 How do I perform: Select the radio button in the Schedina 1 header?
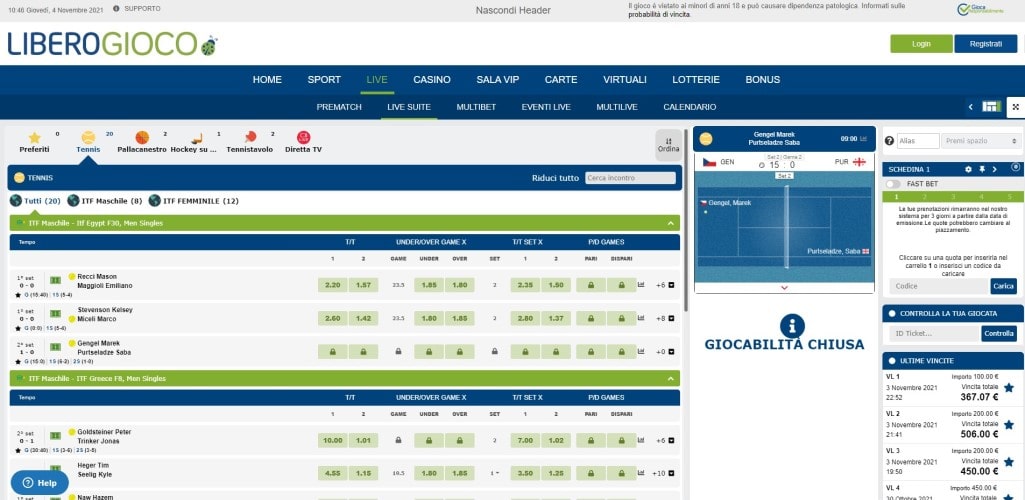tap(1015, 168)
